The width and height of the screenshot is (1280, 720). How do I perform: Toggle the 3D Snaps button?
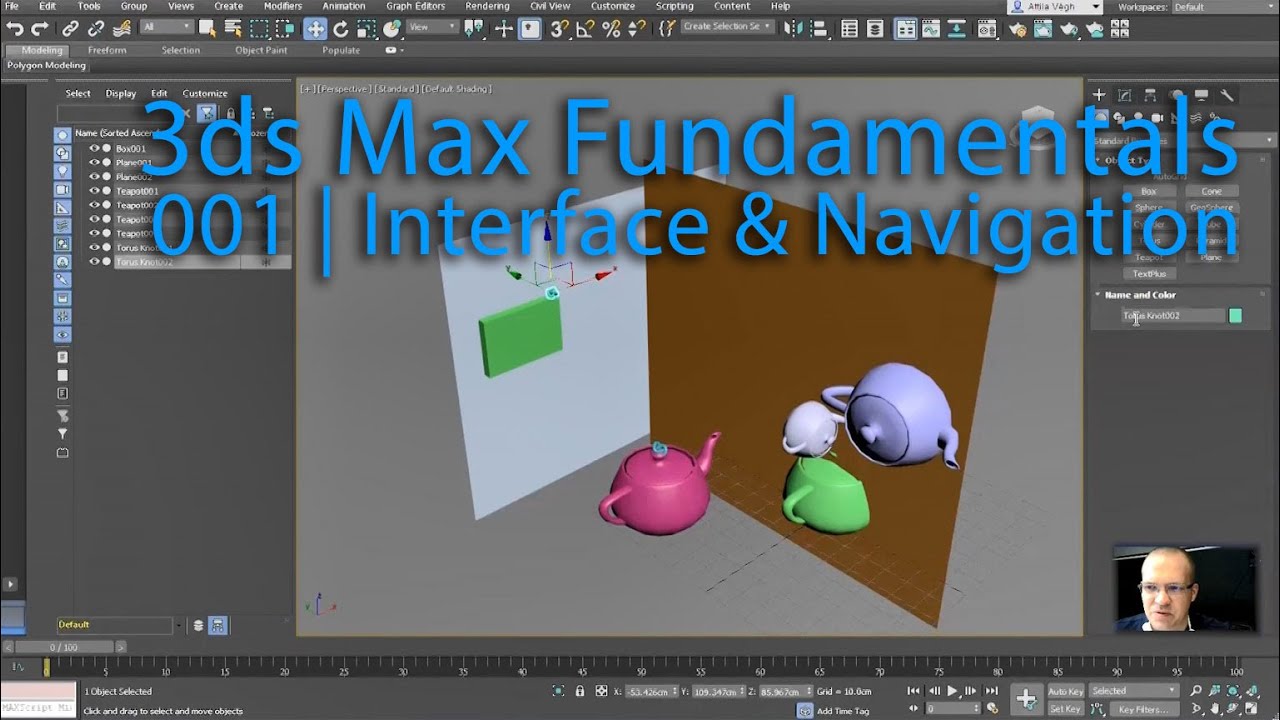560,28
